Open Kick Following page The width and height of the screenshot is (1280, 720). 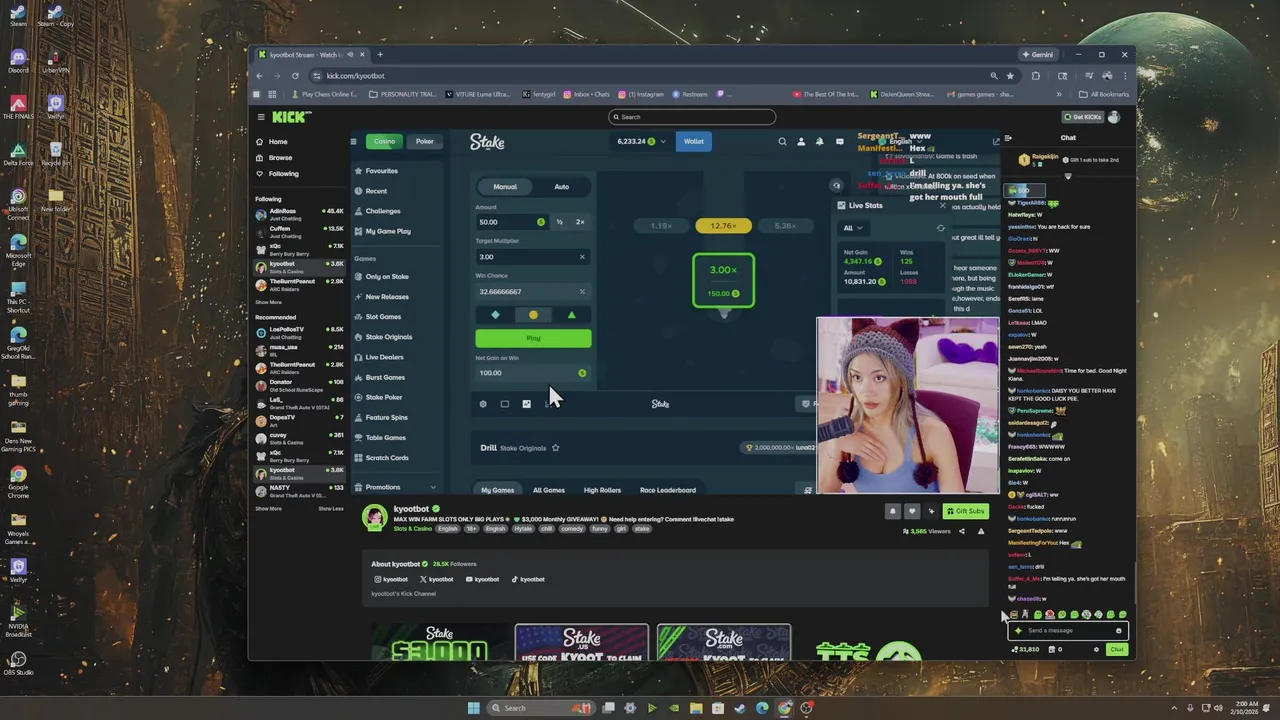[283, 174]
